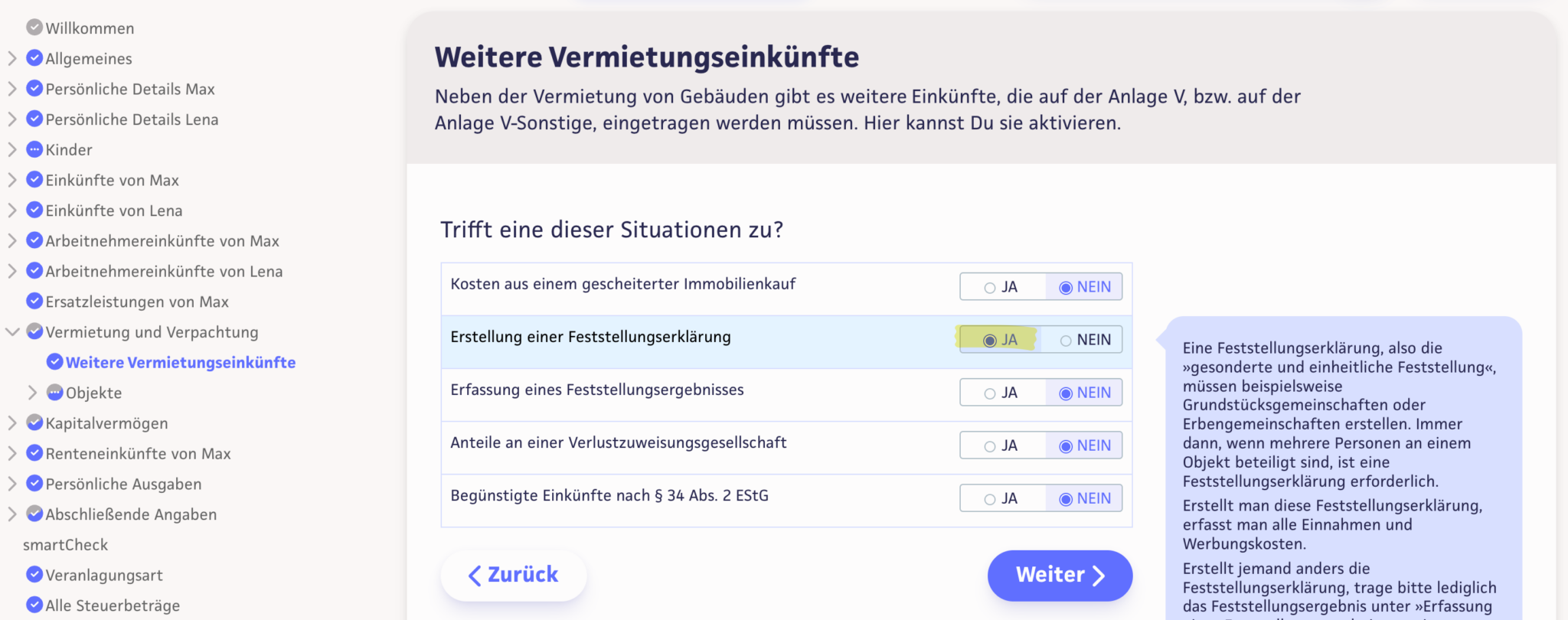Viewport: 1568px width, 620px height.
Task: Click the checkmark icon beside Kapitalvermögen
Action: tap(35, 423)
